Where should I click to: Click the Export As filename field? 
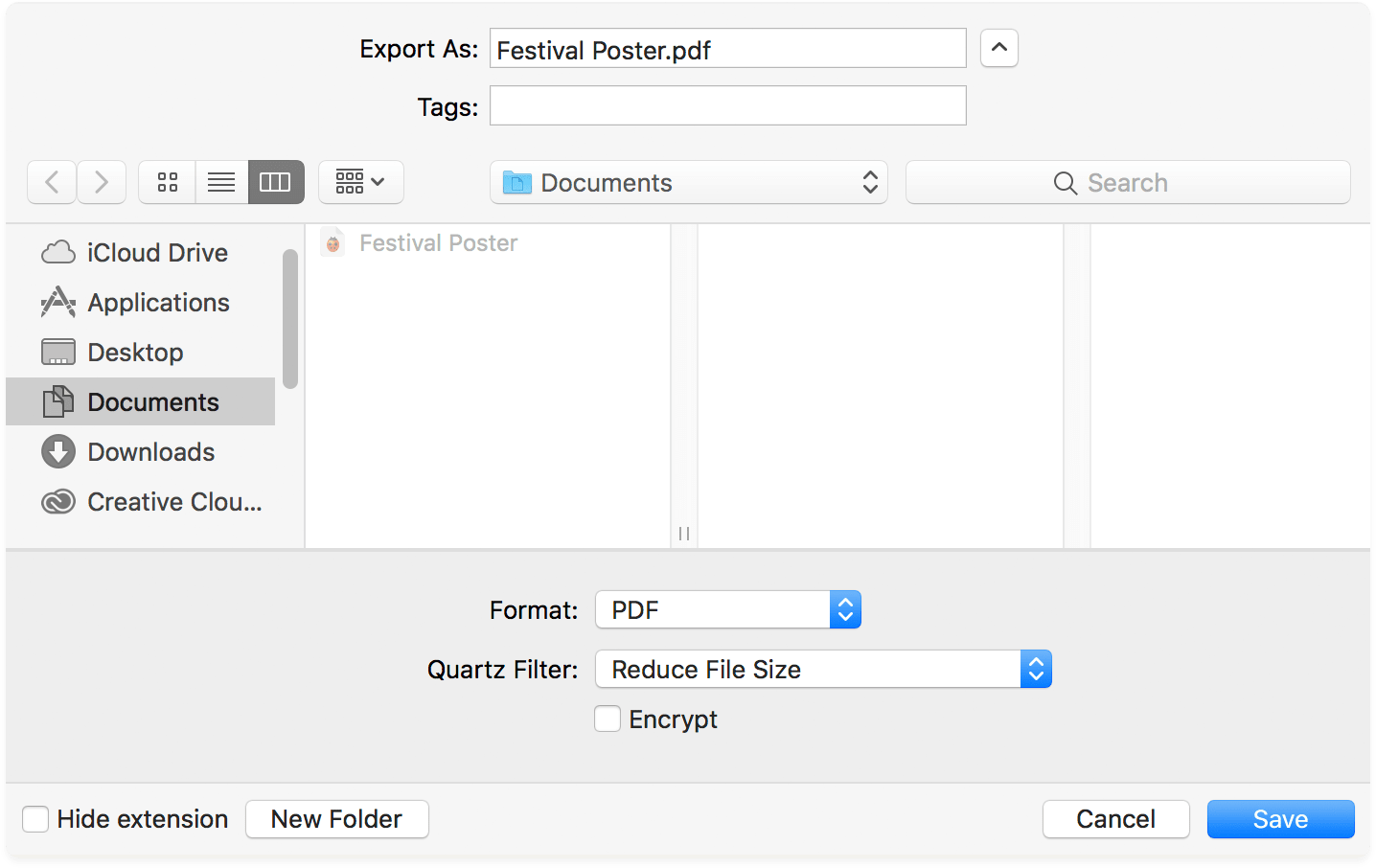click(x=728, y=48)
